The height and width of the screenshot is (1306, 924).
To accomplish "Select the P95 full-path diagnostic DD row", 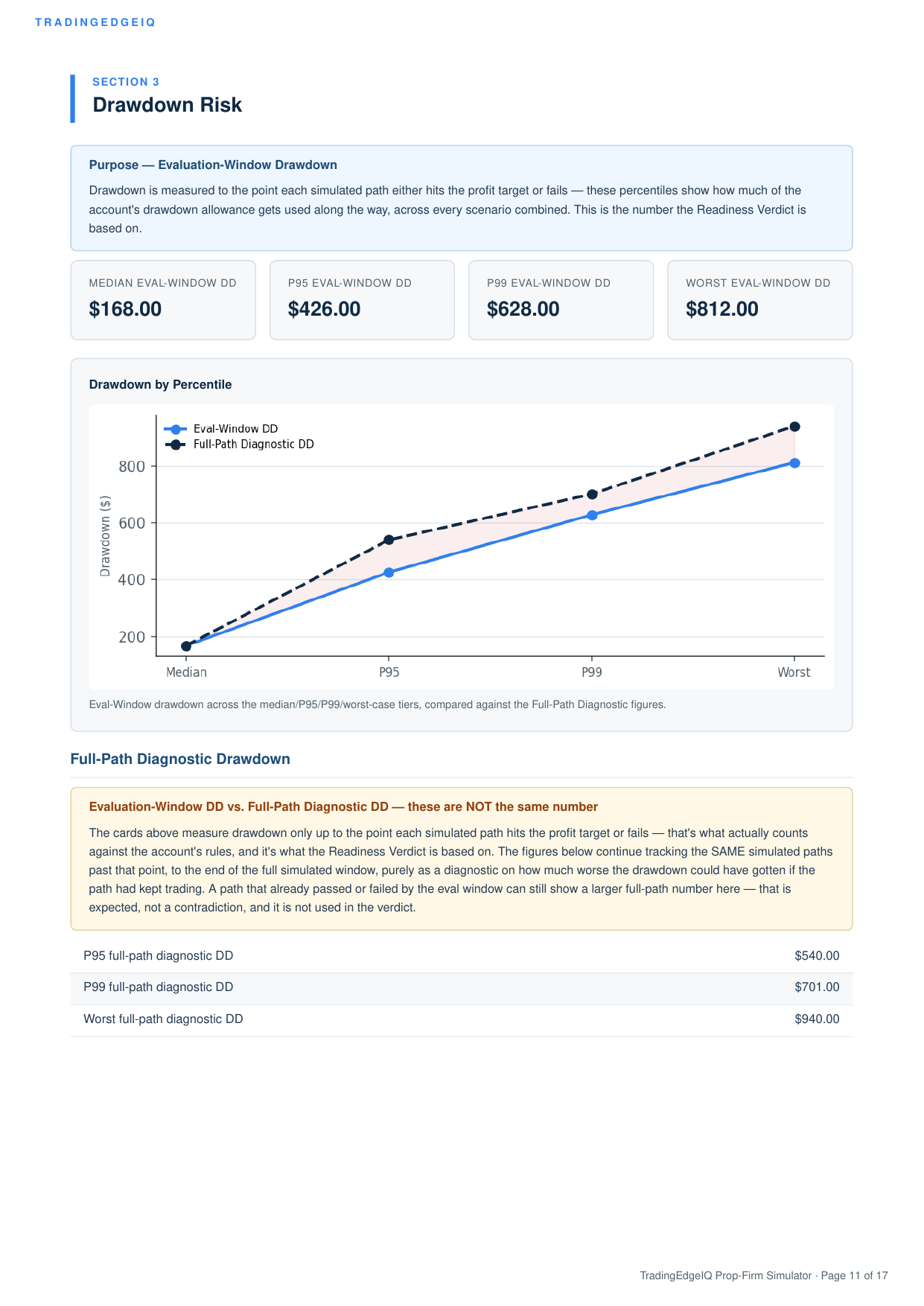I will 462,956.
